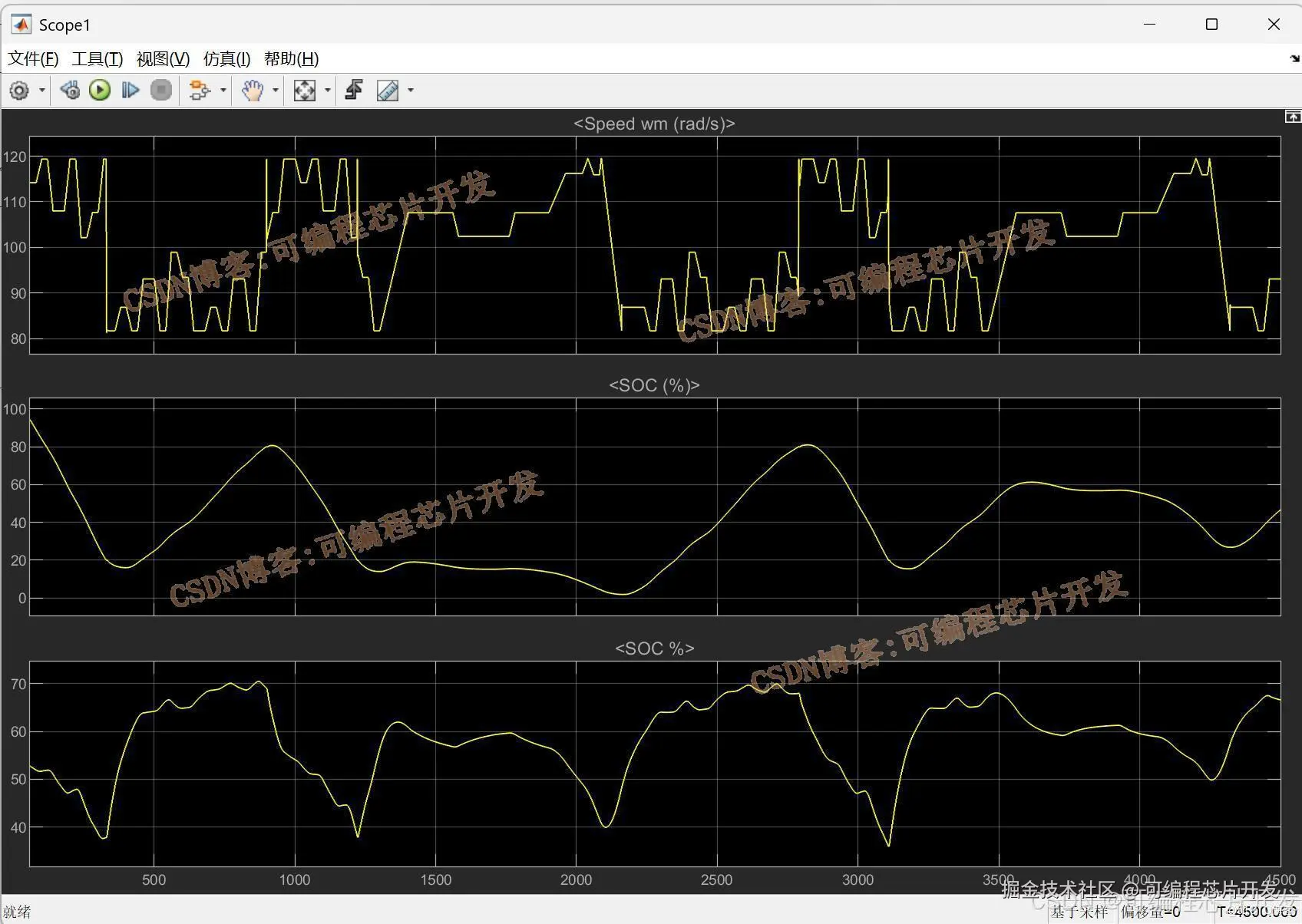Open the trigger settings icon
Image resolution: width=1302 pixels, height=924 pixels.
(354, 91)
